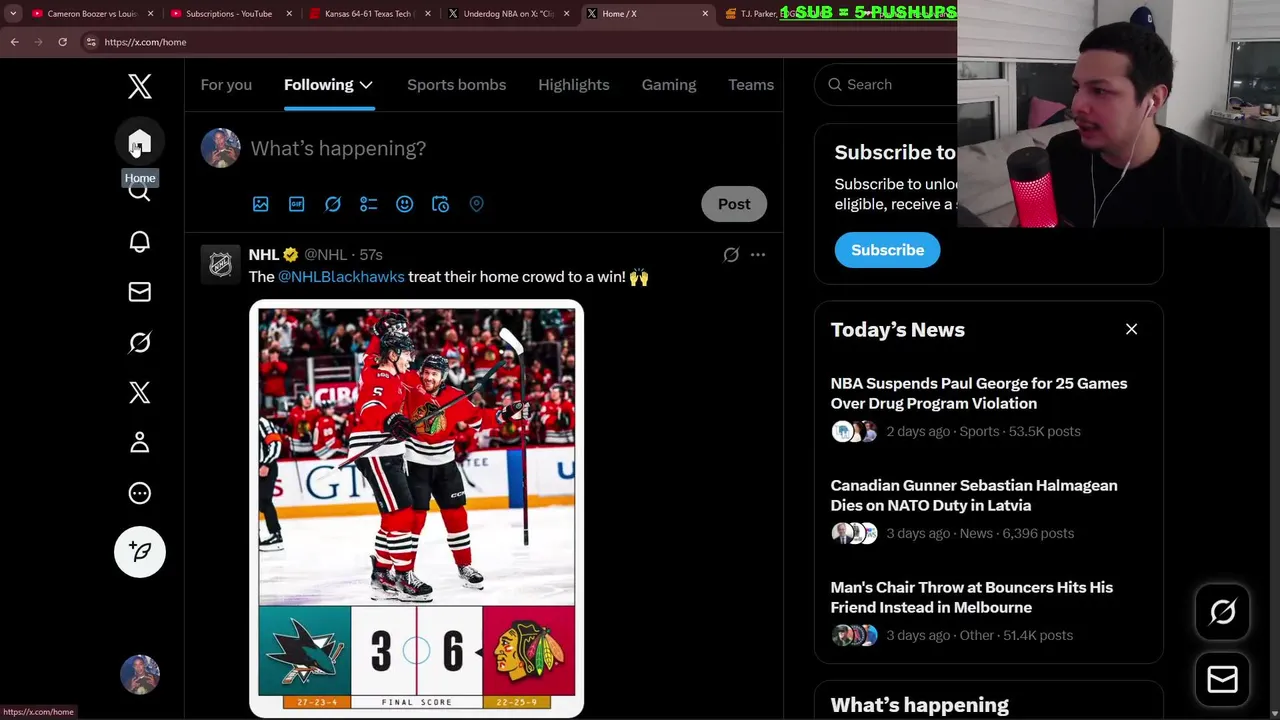Add a GIF in the composer

(x=296, y=204)
